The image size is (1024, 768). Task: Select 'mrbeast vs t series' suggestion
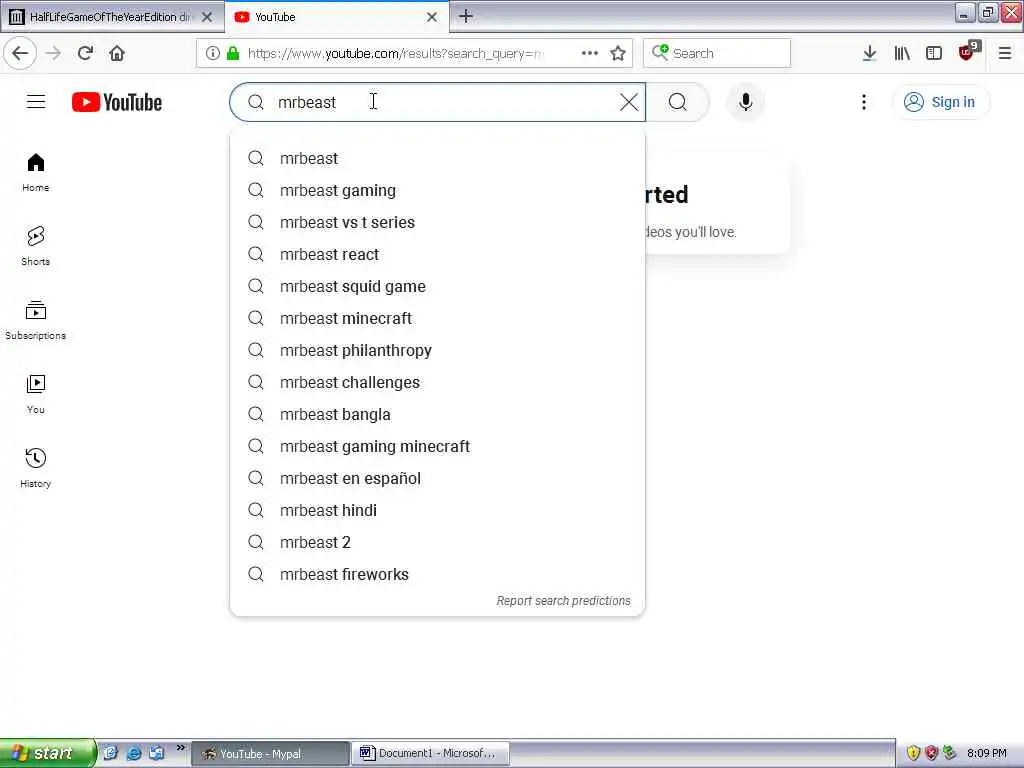pyautogui.click(x=438, y=222)
